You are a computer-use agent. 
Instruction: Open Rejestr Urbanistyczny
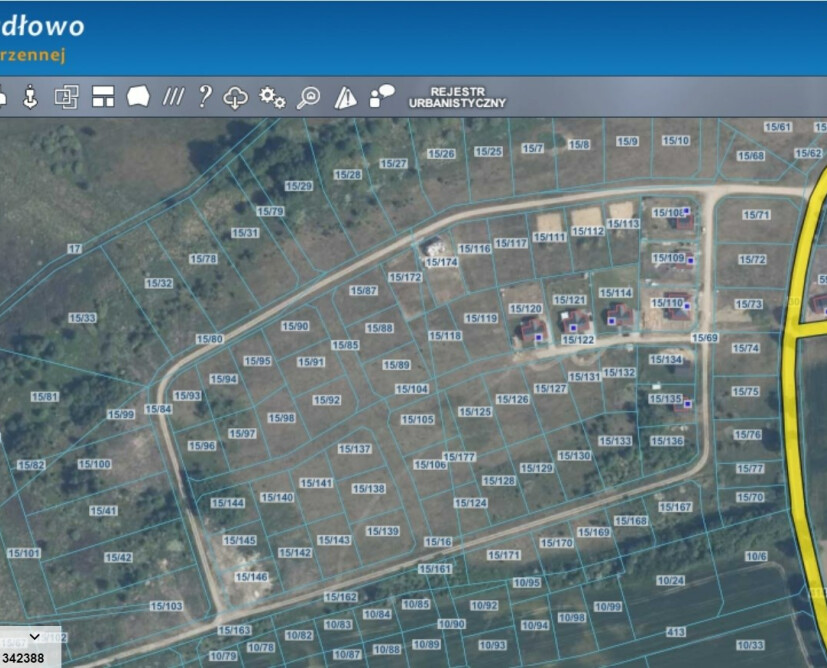(457, 97)
